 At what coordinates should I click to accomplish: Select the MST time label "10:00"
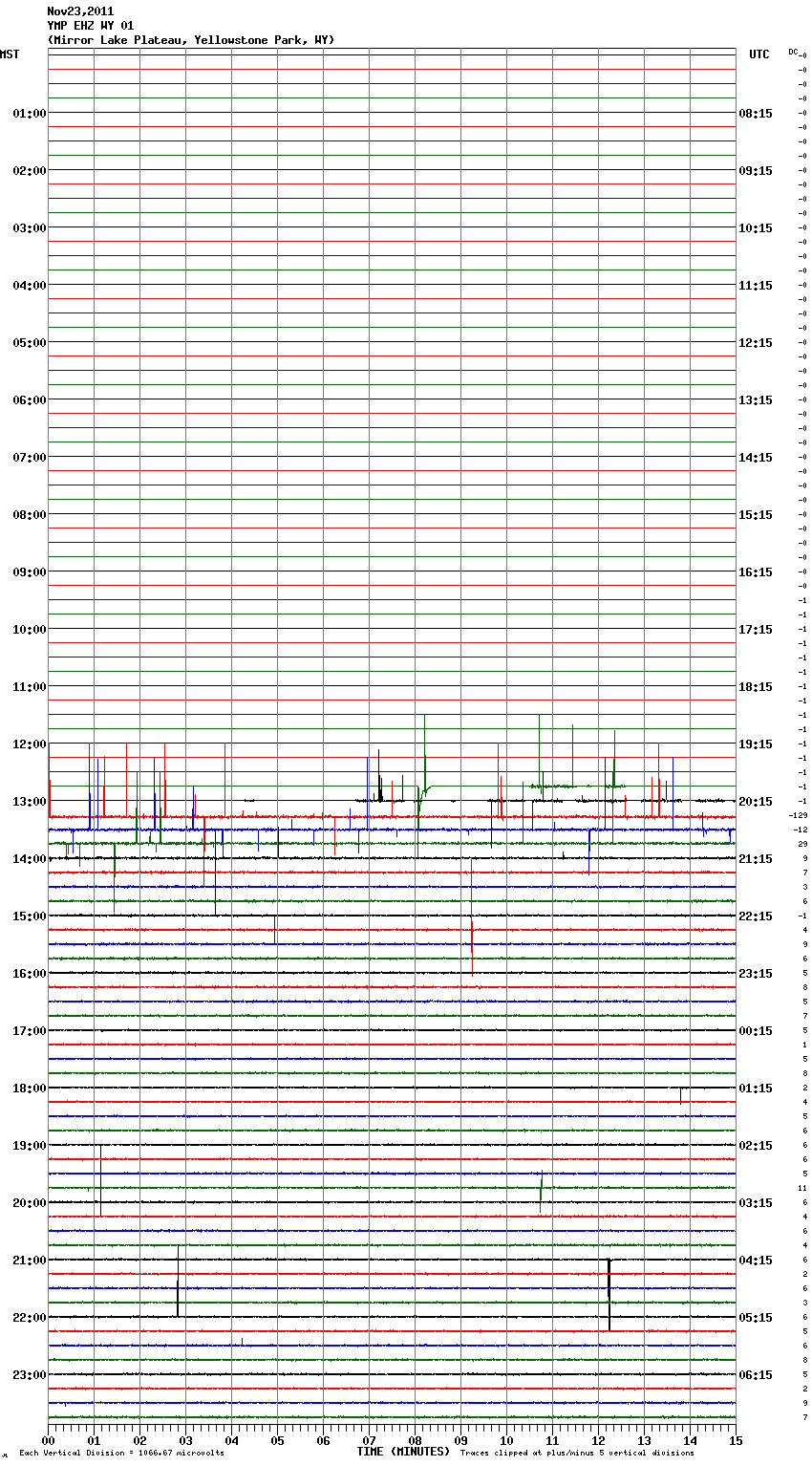pos(30,630)
